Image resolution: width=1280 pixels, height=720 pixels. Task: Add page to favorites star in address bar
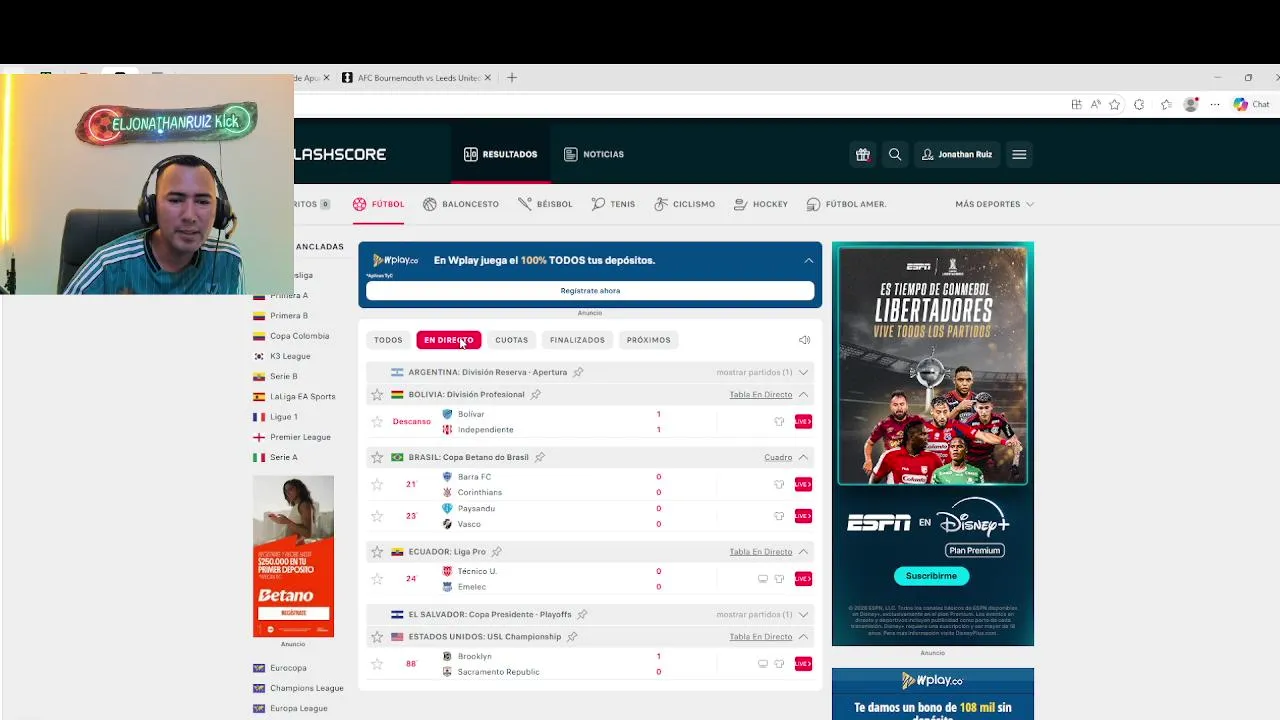[1114, 104]
